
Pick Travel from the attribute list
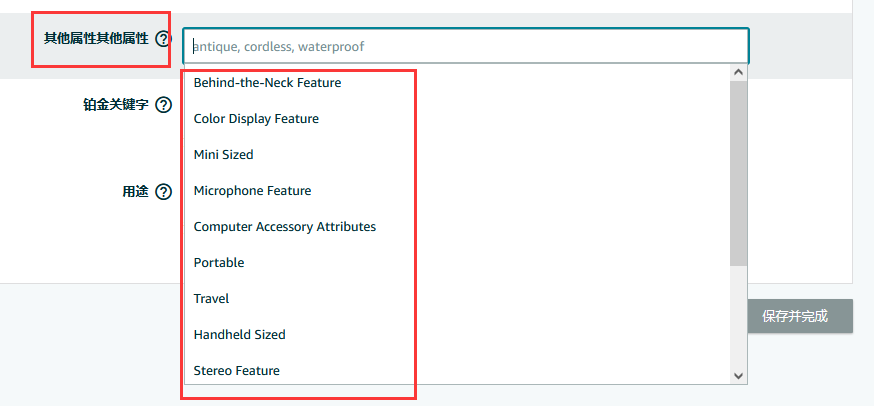click(x=211, y=299)
